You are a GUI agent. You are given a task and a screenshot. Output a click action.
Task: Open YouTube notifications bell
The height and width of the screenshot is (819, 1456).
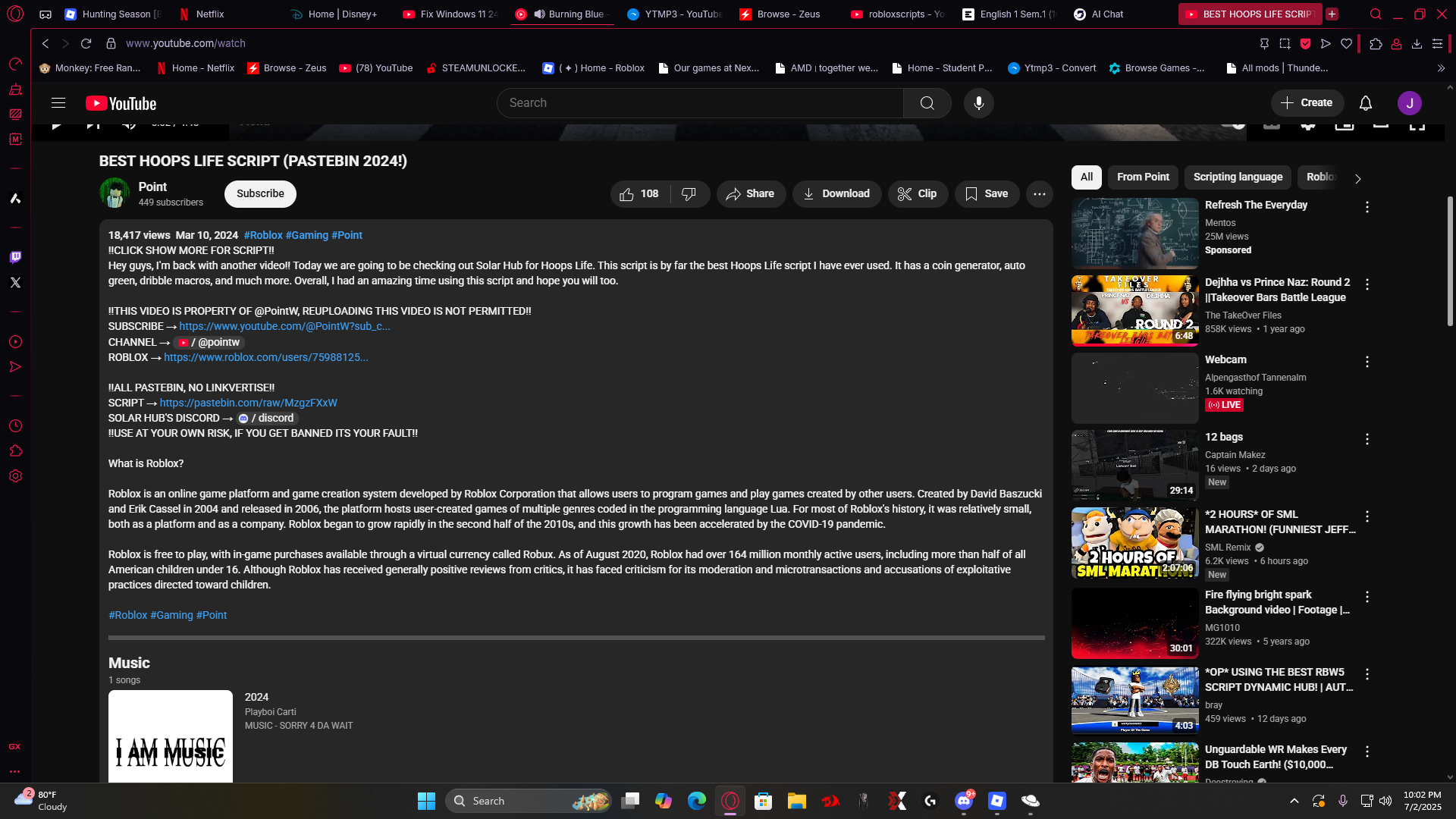1366,103
